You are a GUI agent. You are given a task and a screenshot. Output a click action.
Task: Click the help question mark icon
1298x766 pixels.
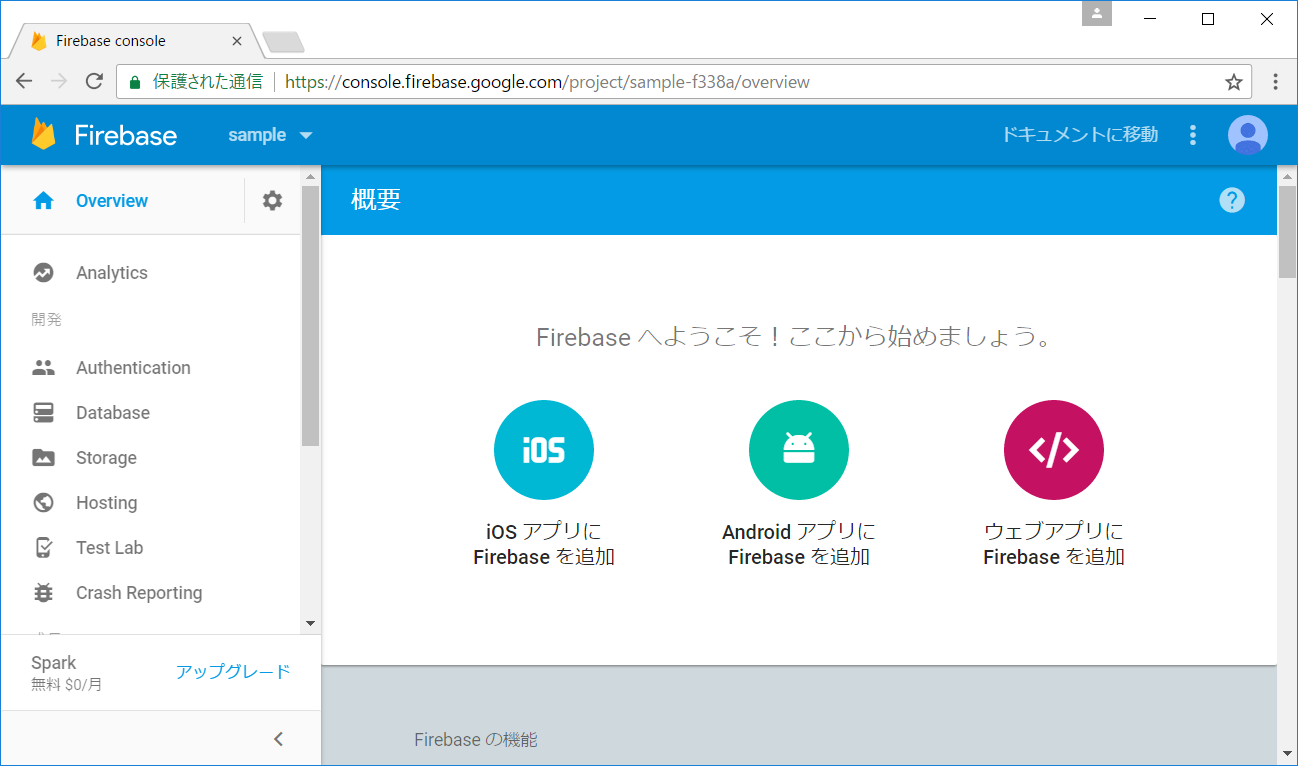click(1232, 200)
